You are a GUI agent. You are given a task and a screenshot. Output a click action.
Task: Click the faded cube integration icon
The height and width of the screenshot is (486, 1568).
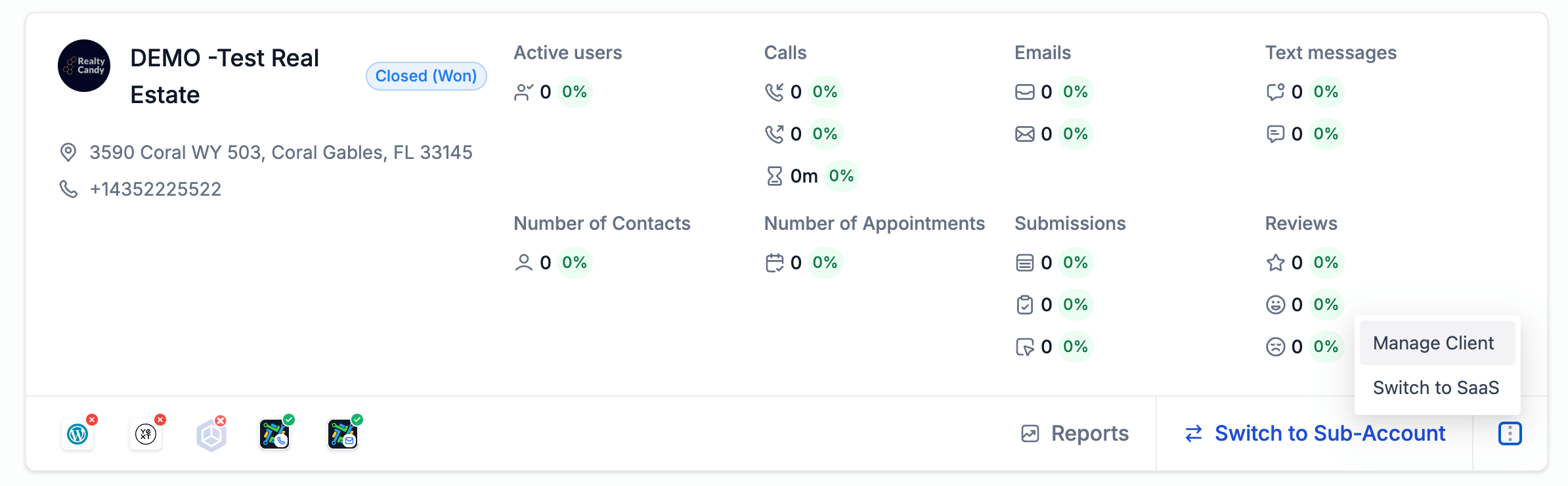[211, 435]
